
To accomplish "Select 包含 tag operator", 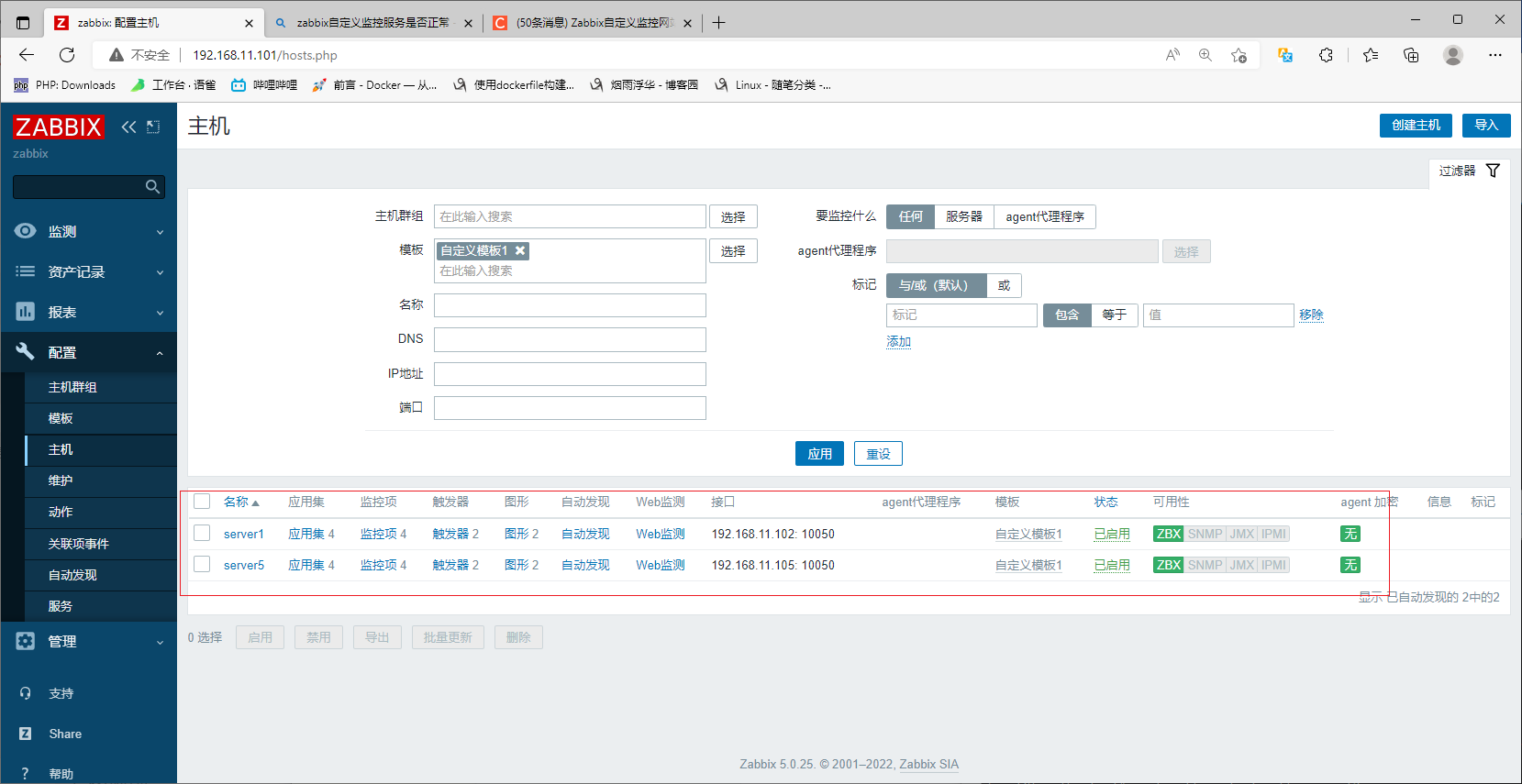I will (1067, 315).
